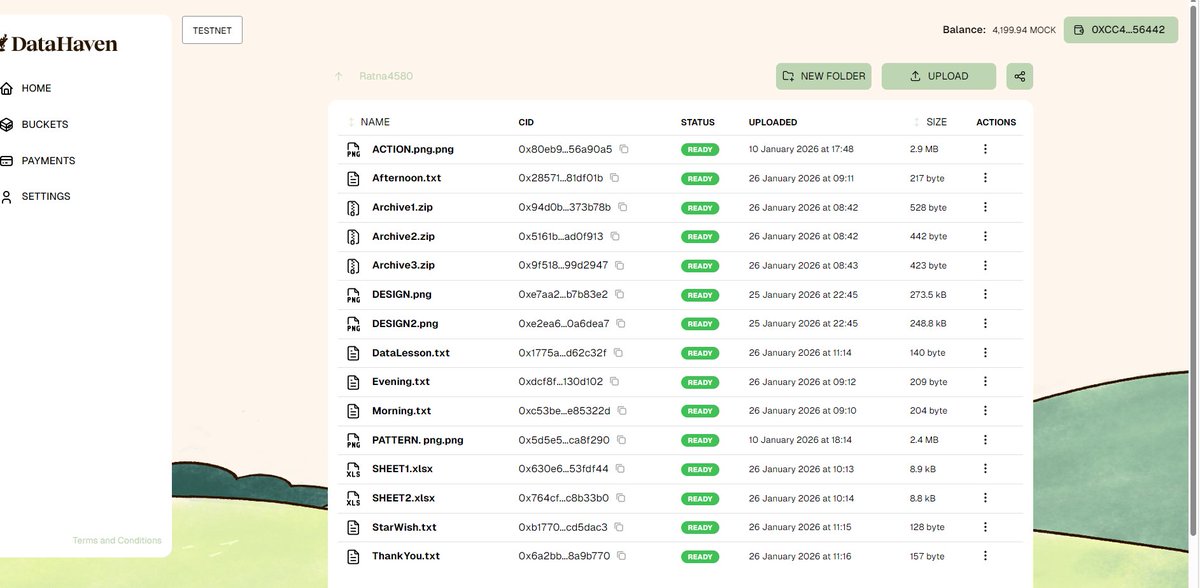Open actions menu for DataLesson.txt

click(985, 353)
